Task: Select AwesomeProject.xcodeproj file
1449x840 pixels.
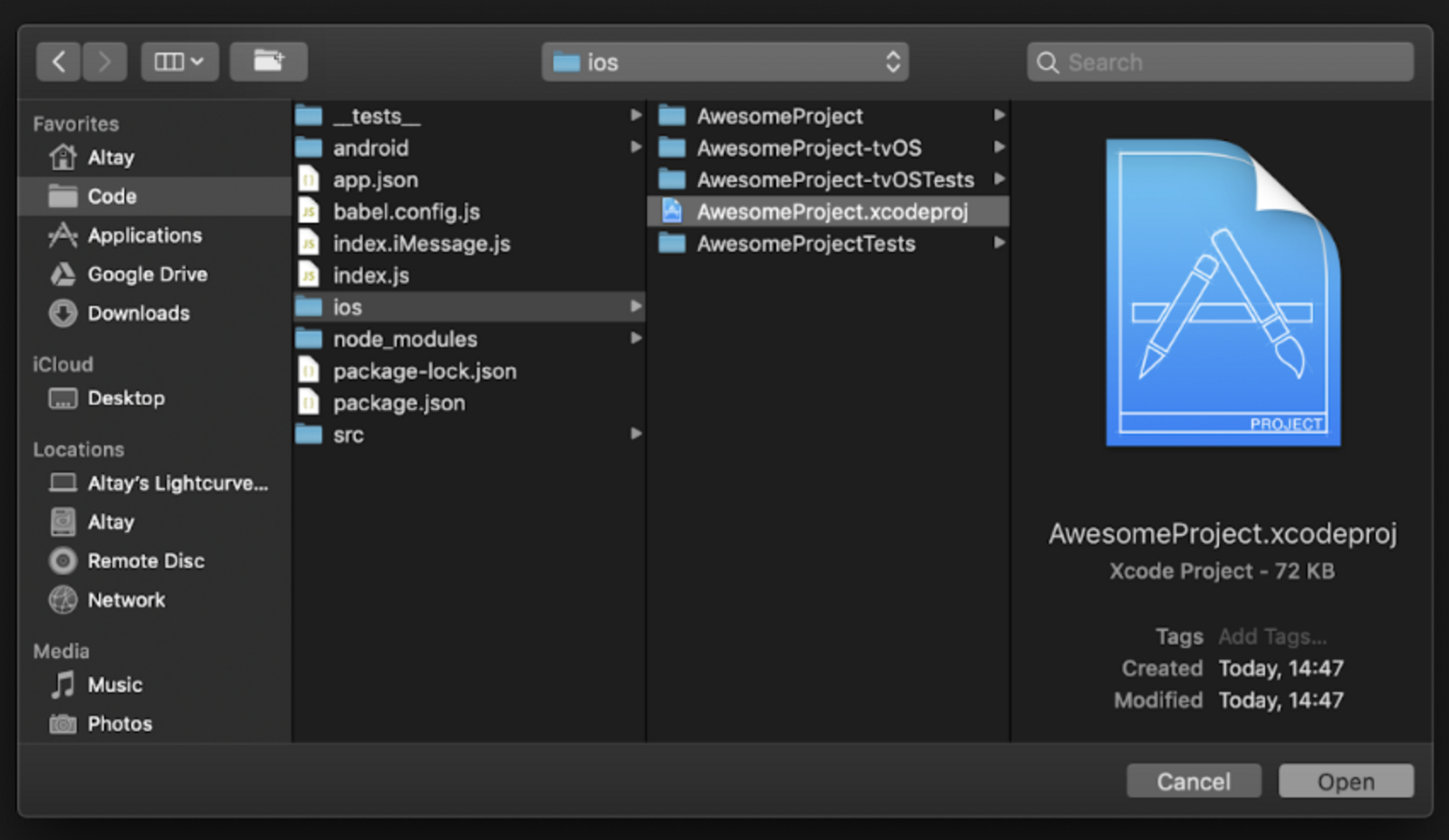Action: pyautogui.click(x=829, y=211)
